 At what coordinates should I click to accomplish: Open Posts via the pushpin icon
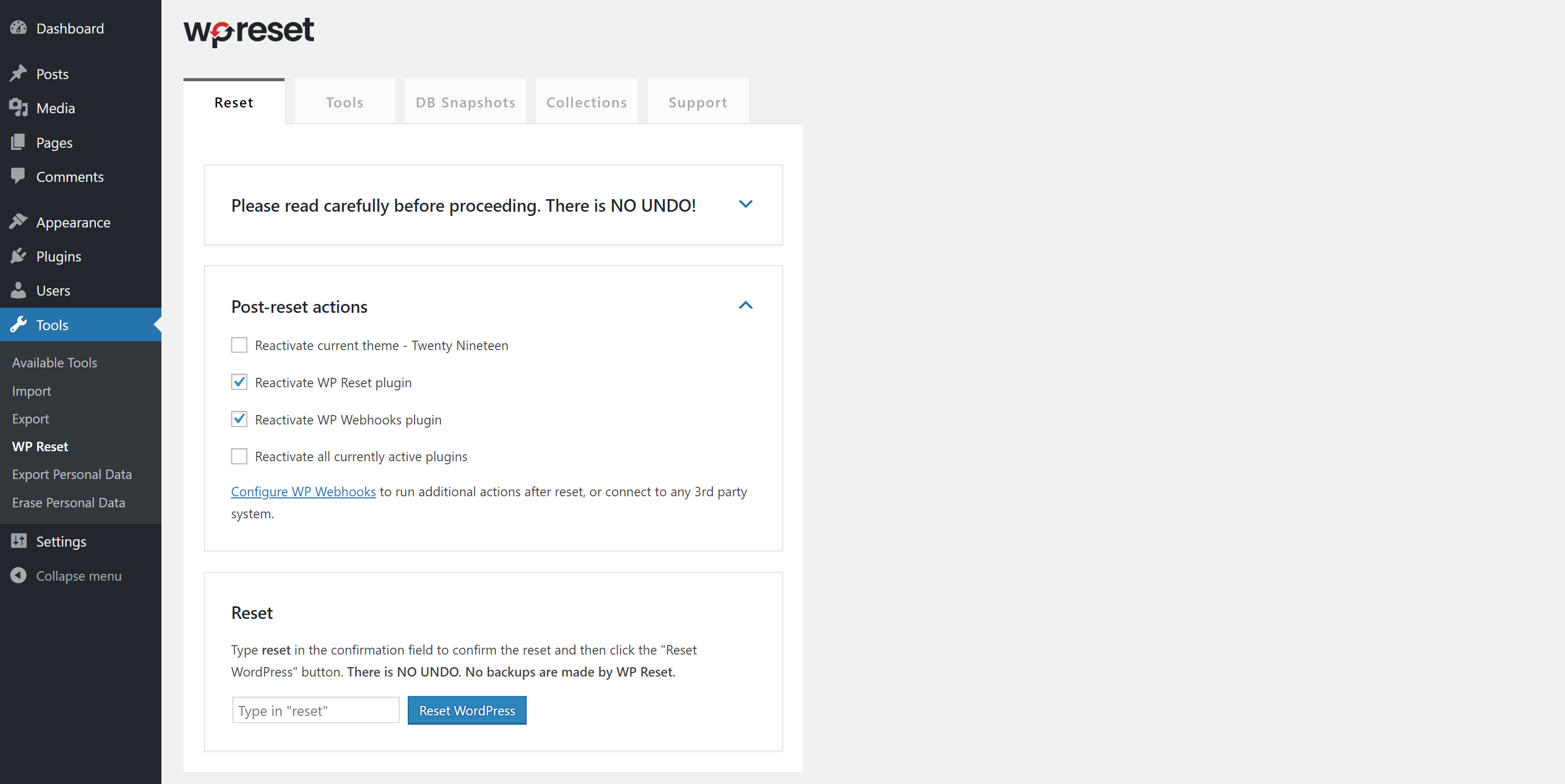coord(18,73)
